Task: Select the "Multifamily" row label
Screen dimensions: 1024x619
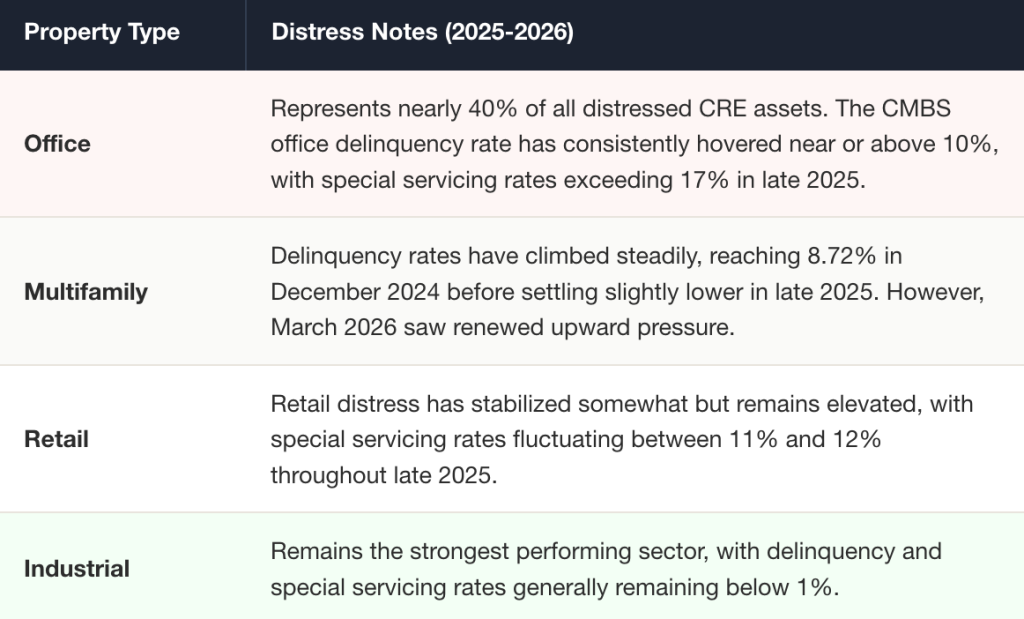Action: [x=86, y=292]
